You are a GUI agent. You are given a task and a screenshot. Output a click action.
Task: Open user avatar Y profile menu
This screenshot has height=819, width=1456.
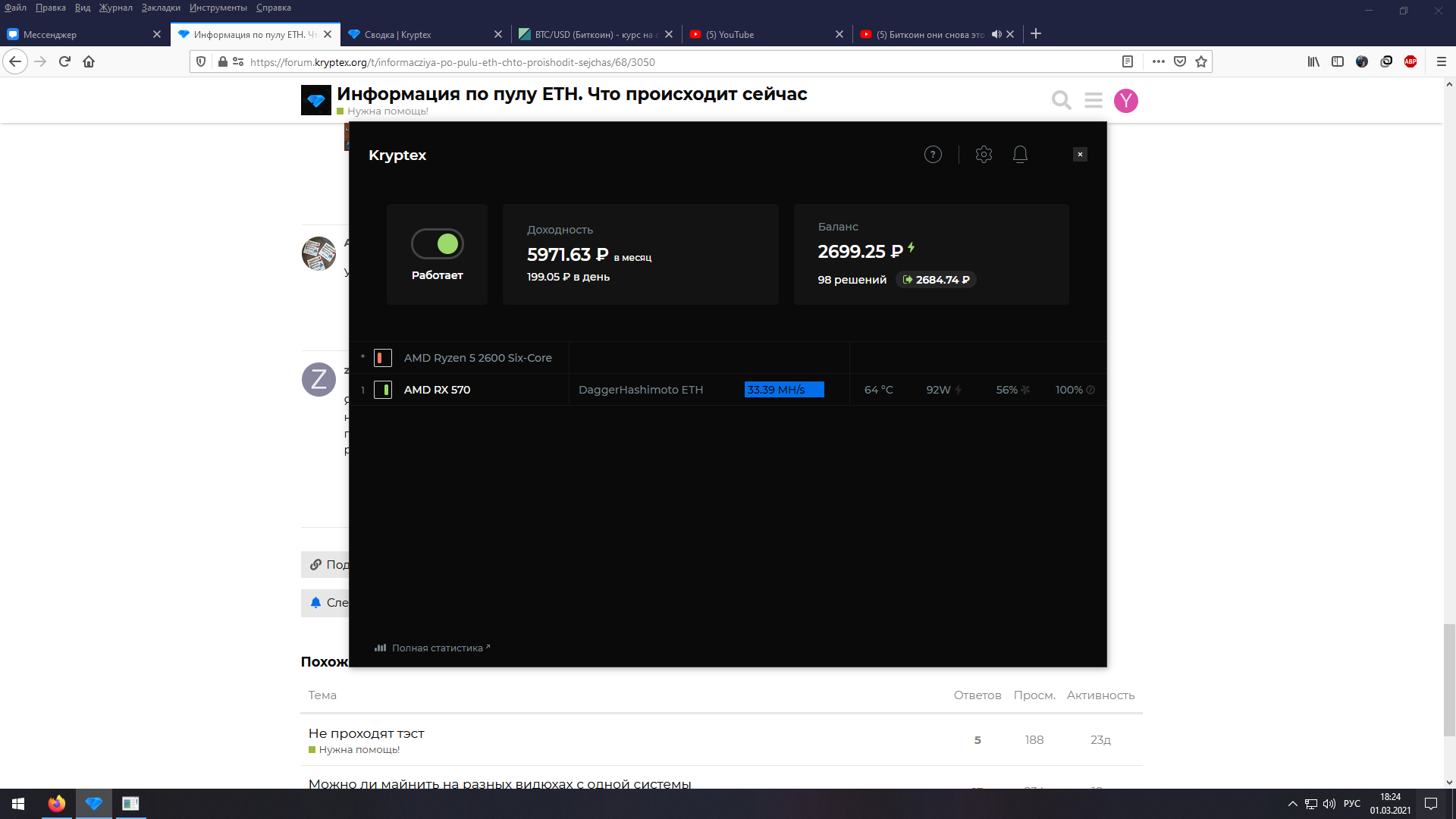tap(1126, 100)
